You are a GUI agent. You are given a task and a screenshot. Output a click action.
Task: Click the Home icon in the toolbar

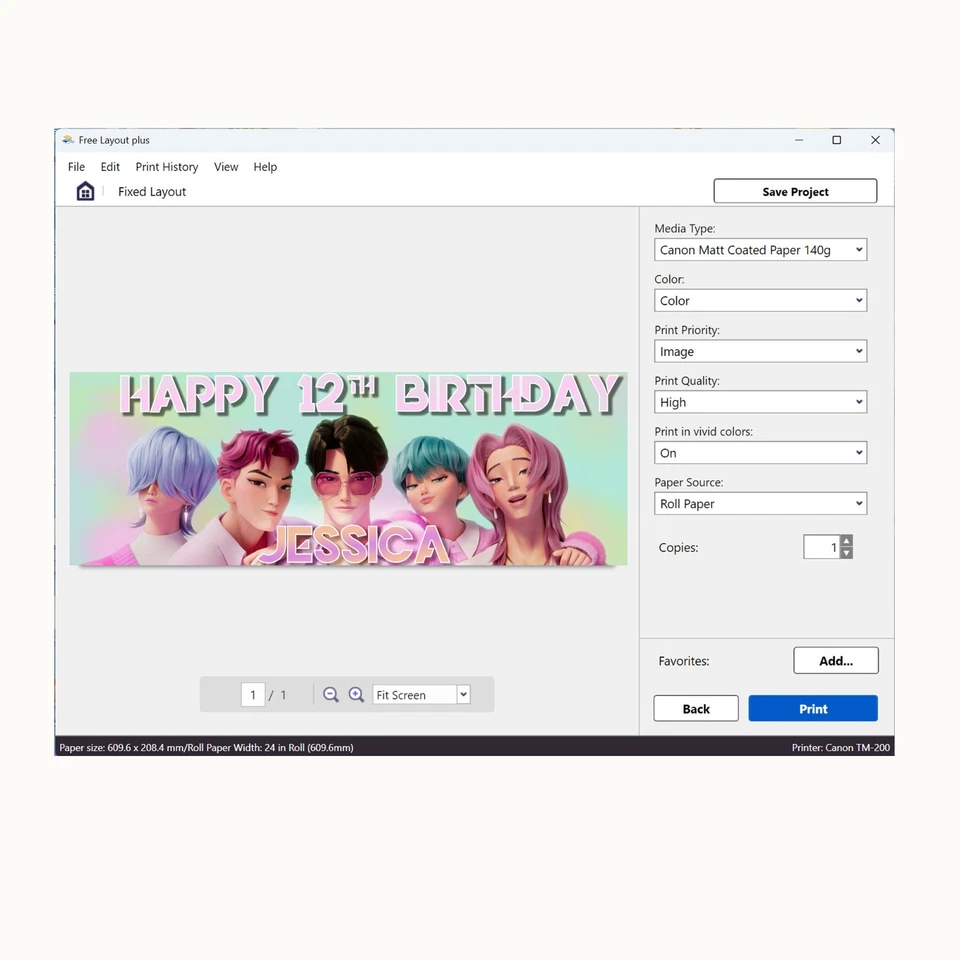(x=85, y=190)
